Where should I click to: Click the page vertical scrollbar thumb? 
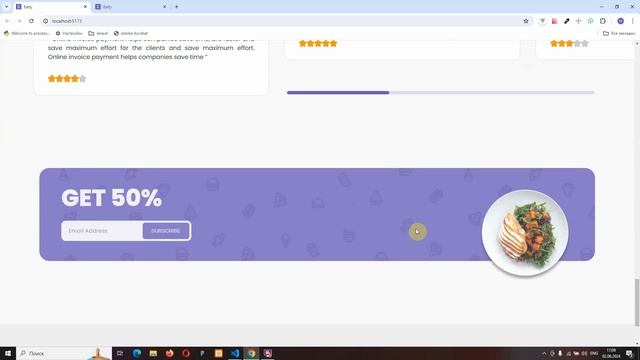click(x=637, y=302)
